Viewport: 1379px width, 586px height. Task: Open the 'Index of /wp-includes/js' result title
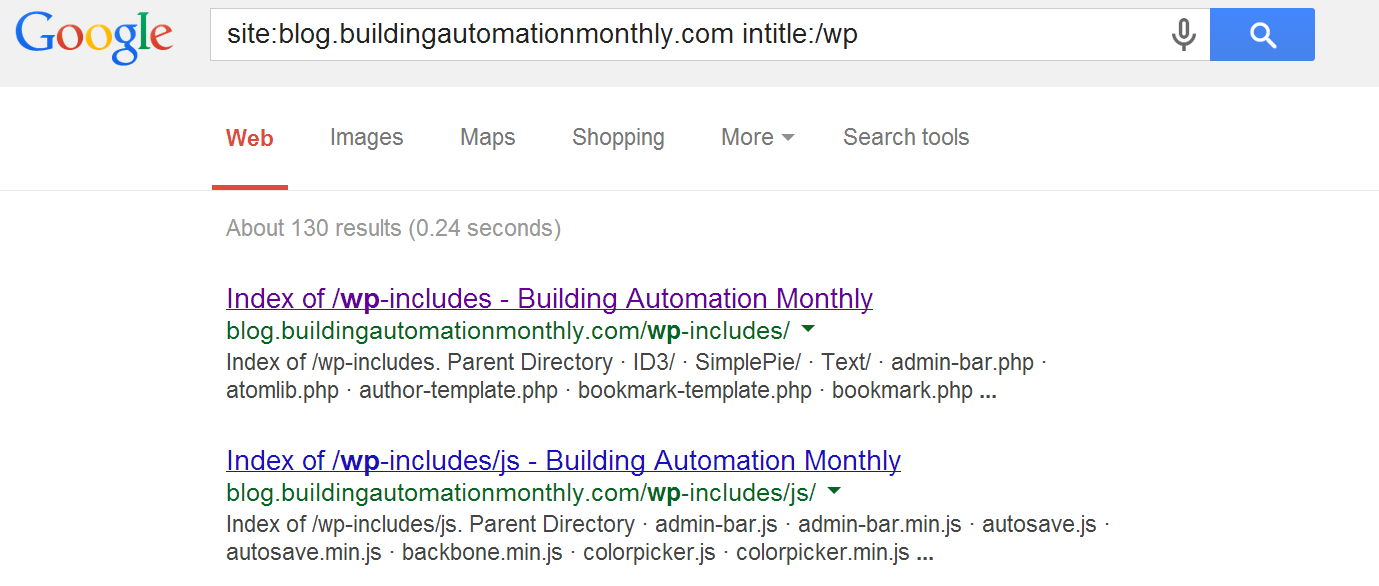564,460
